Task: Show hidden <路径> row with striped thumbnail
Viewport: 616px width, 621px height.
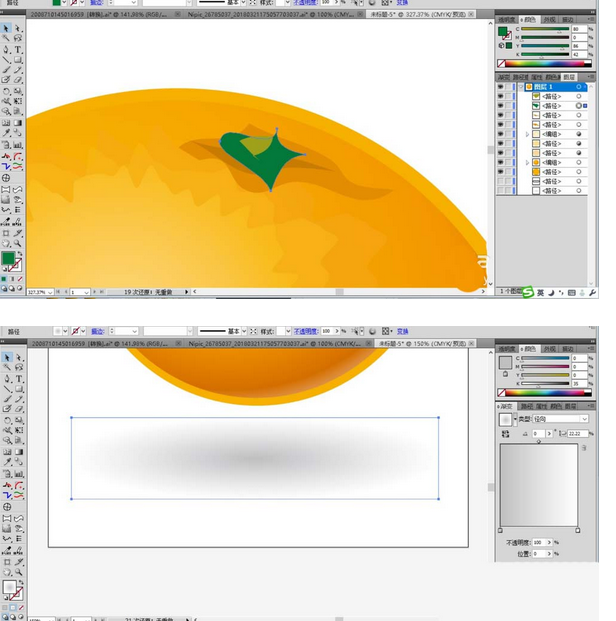Action: pos(501,181)
